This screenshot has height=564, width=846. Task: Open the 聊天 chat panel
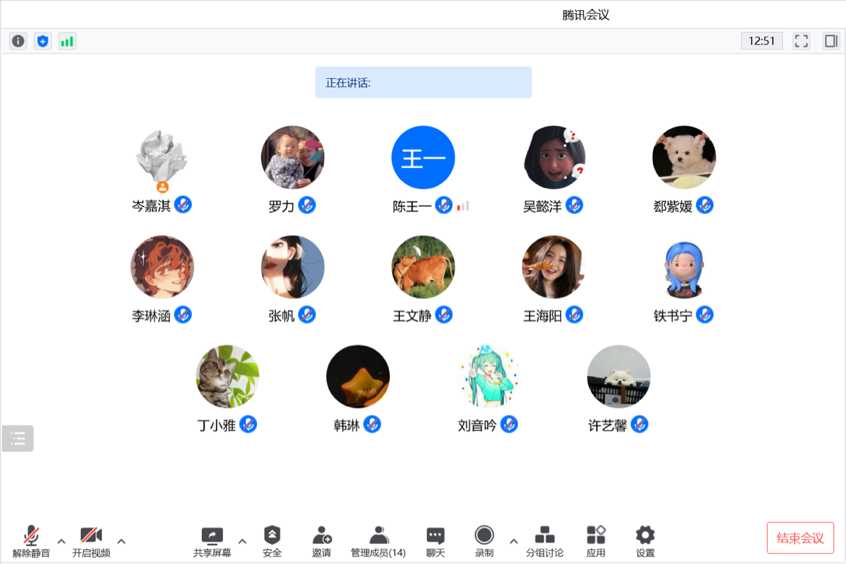pyautogui.click(x=435, y=541)
